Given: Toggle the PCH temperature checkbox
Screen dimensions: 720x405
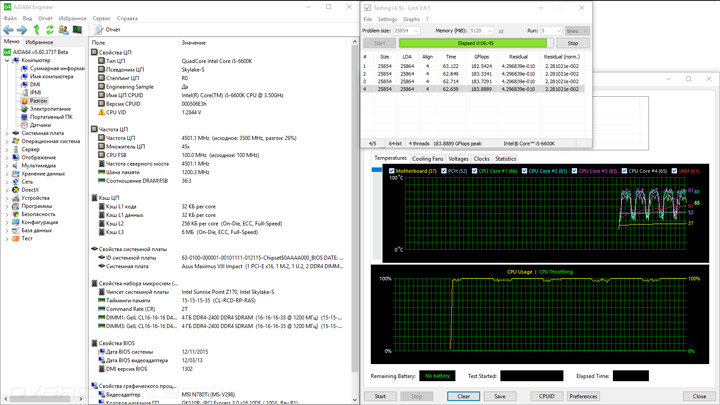Looking at the screenshot, I should click(444, 171).
